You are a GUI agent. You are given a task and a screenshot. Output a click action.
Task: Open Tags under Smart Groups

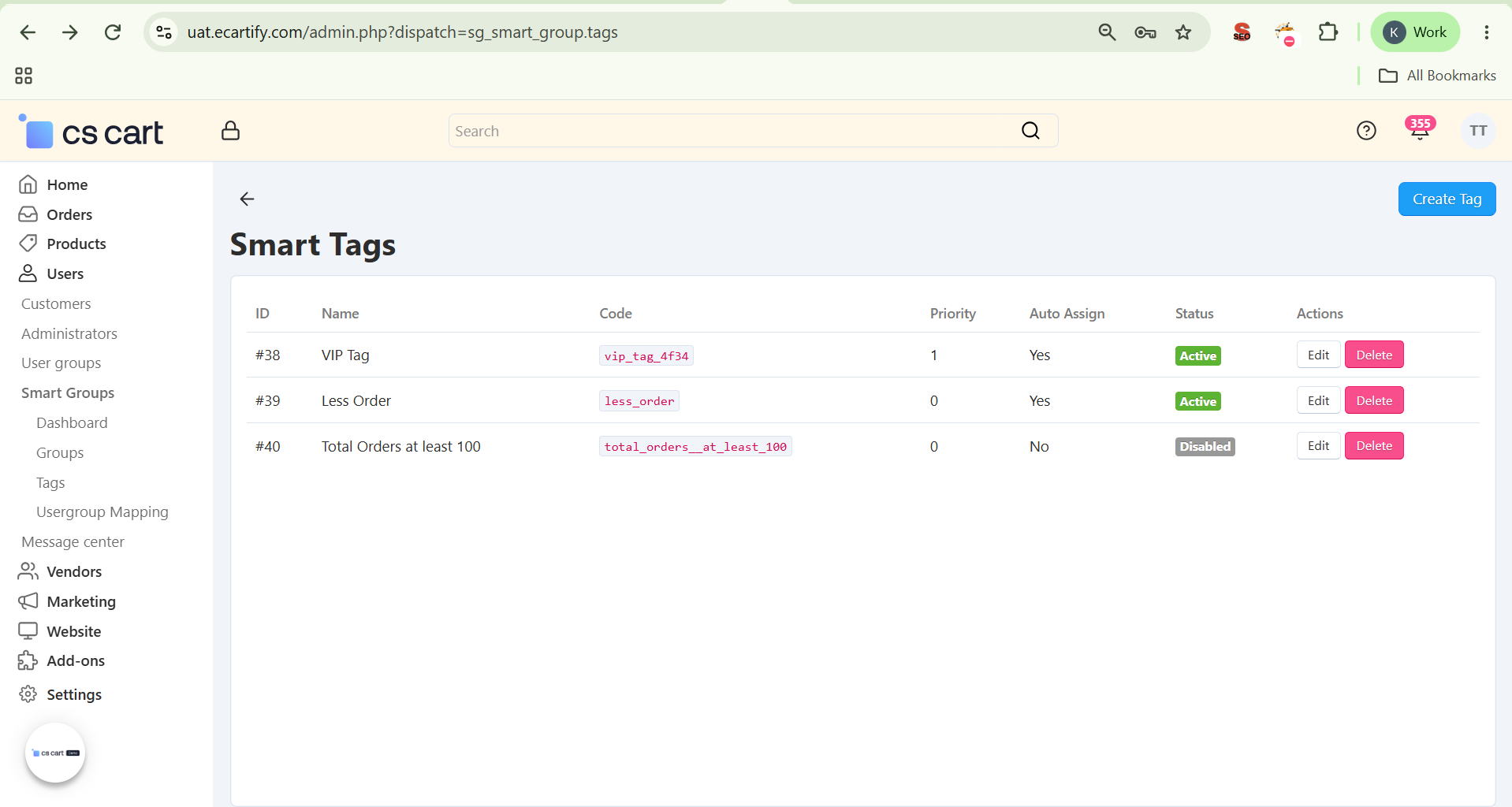pos(50,482)
